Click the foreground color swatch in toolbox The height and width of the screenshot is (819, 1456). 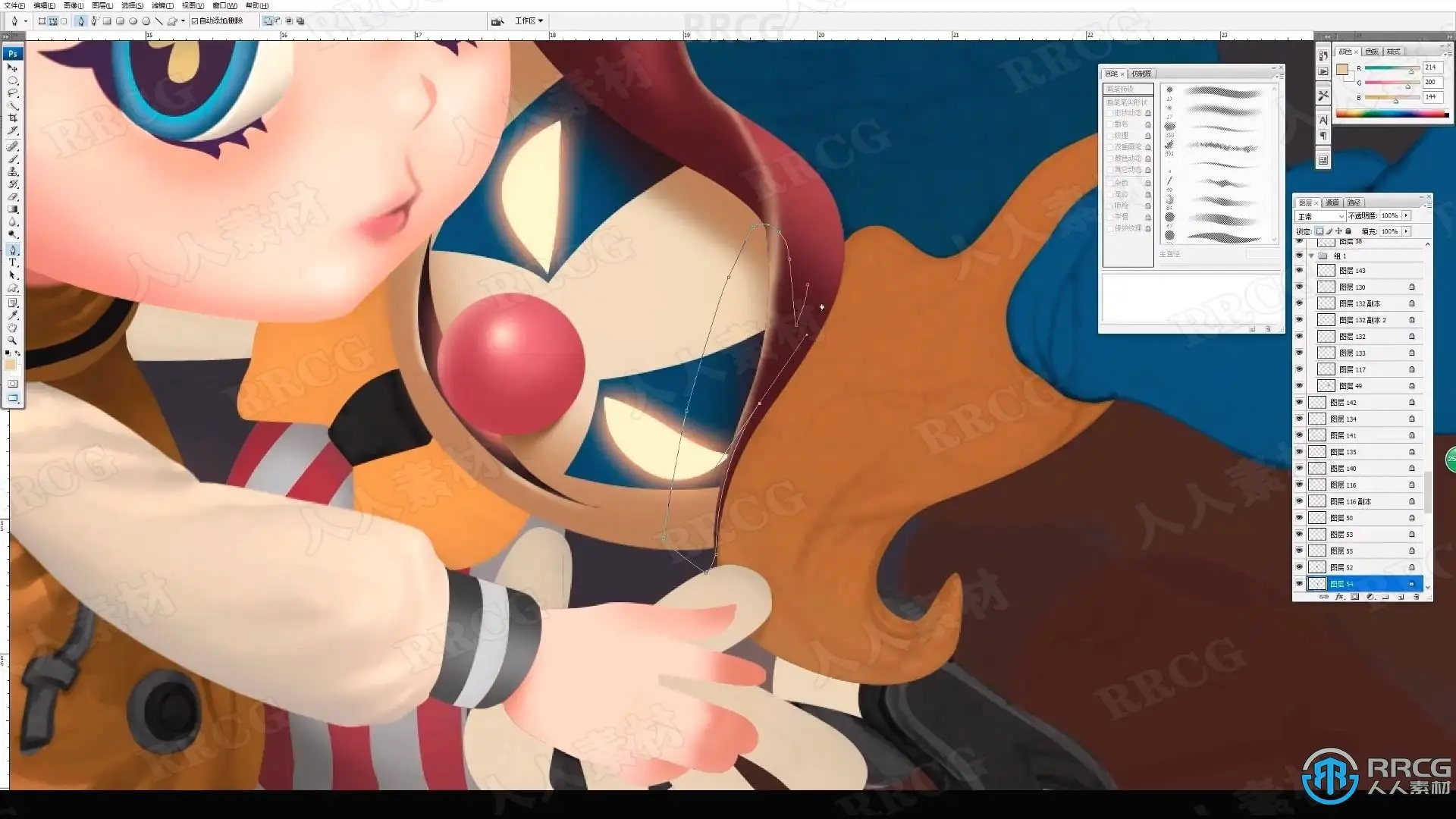pos(10,364)
